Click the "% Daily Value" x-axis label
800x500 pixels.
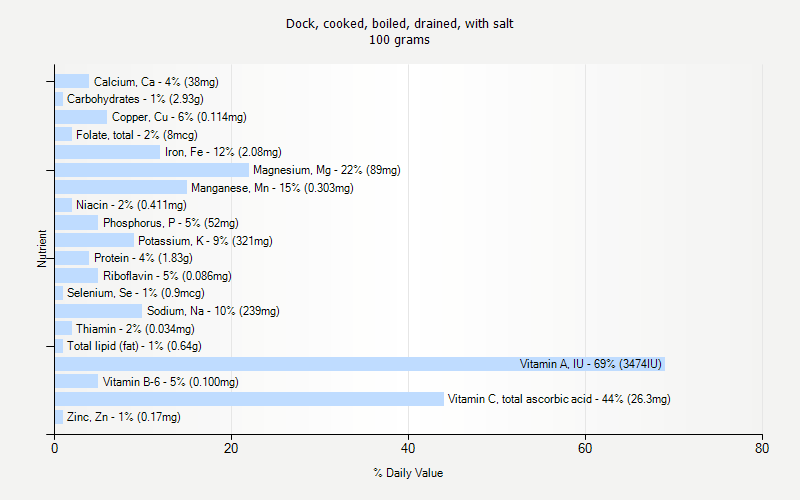408,473
